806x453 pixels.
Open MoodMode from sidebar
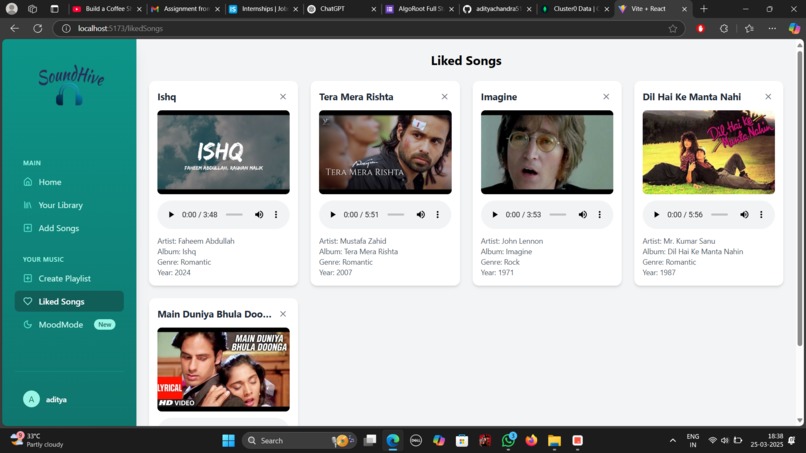pyautogui.click(x=69, y=325)
